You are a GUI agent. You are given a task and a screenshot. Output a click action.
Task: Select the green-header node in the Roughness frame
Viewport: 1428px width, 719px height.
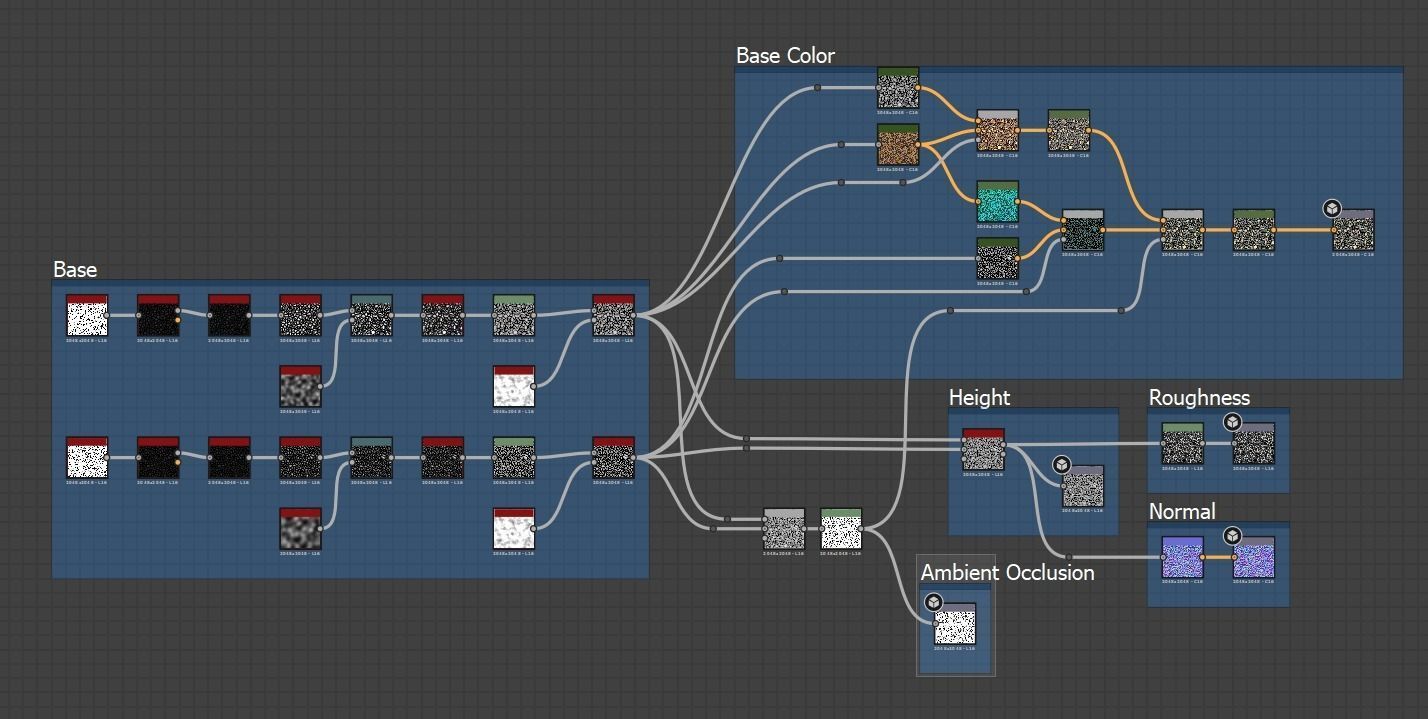tap(1182, 443)
